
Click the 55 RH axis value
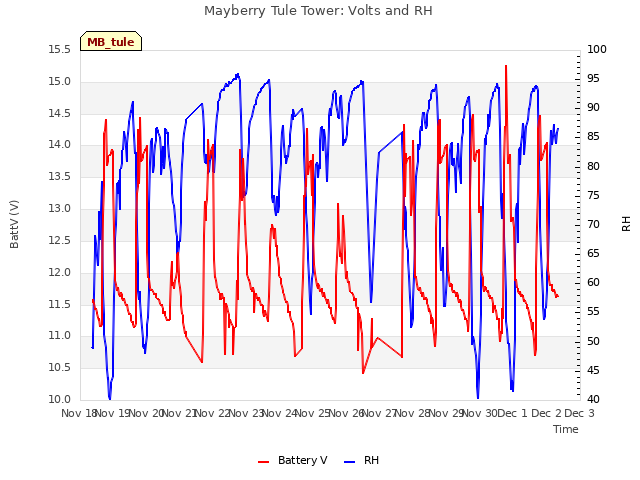pyautogui.click(x=593, y=312)
